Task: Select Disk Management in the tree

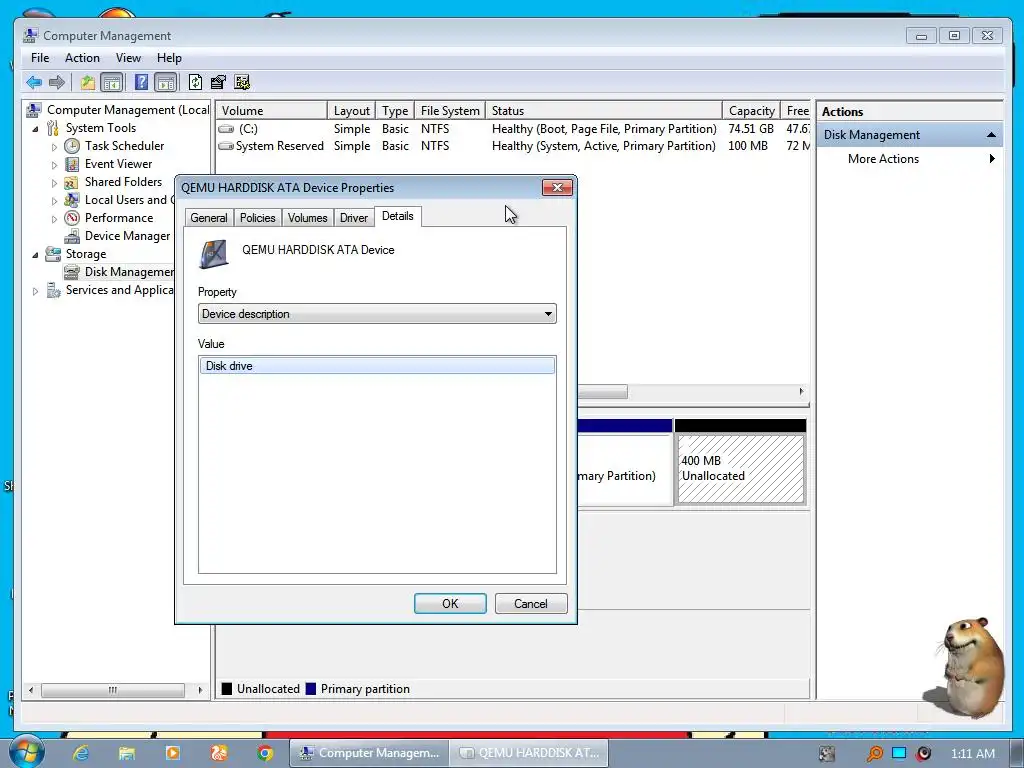Action: point(129,272)
